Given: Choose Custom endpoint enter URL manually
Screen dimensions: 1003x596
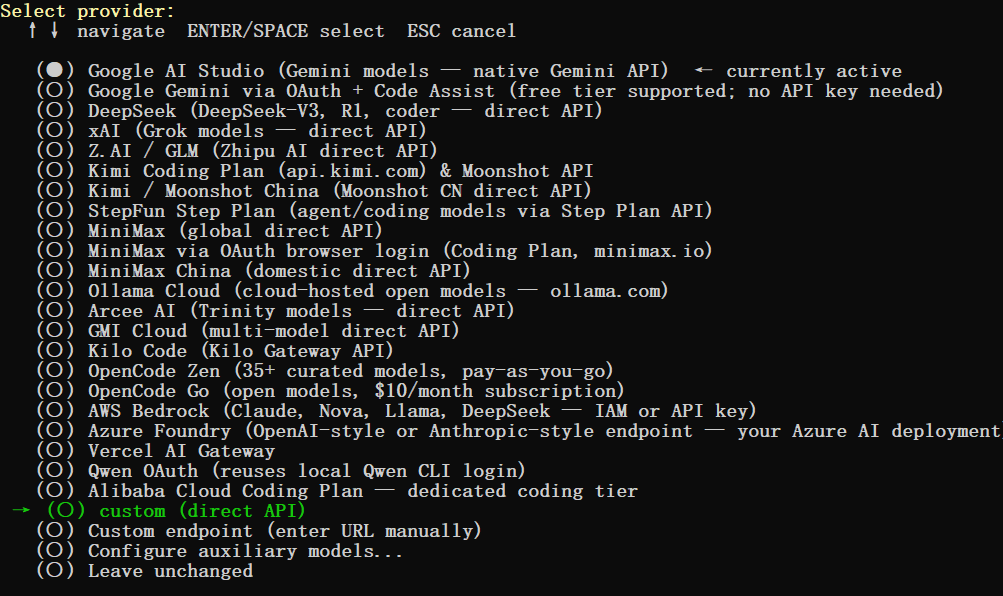Looking at the screenshot, I should click(x=258, y=530).
